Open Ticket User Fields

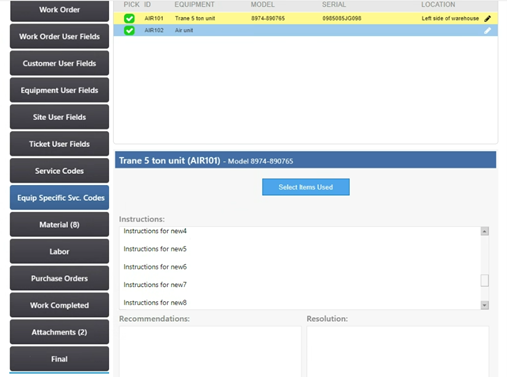coord(59,144)
